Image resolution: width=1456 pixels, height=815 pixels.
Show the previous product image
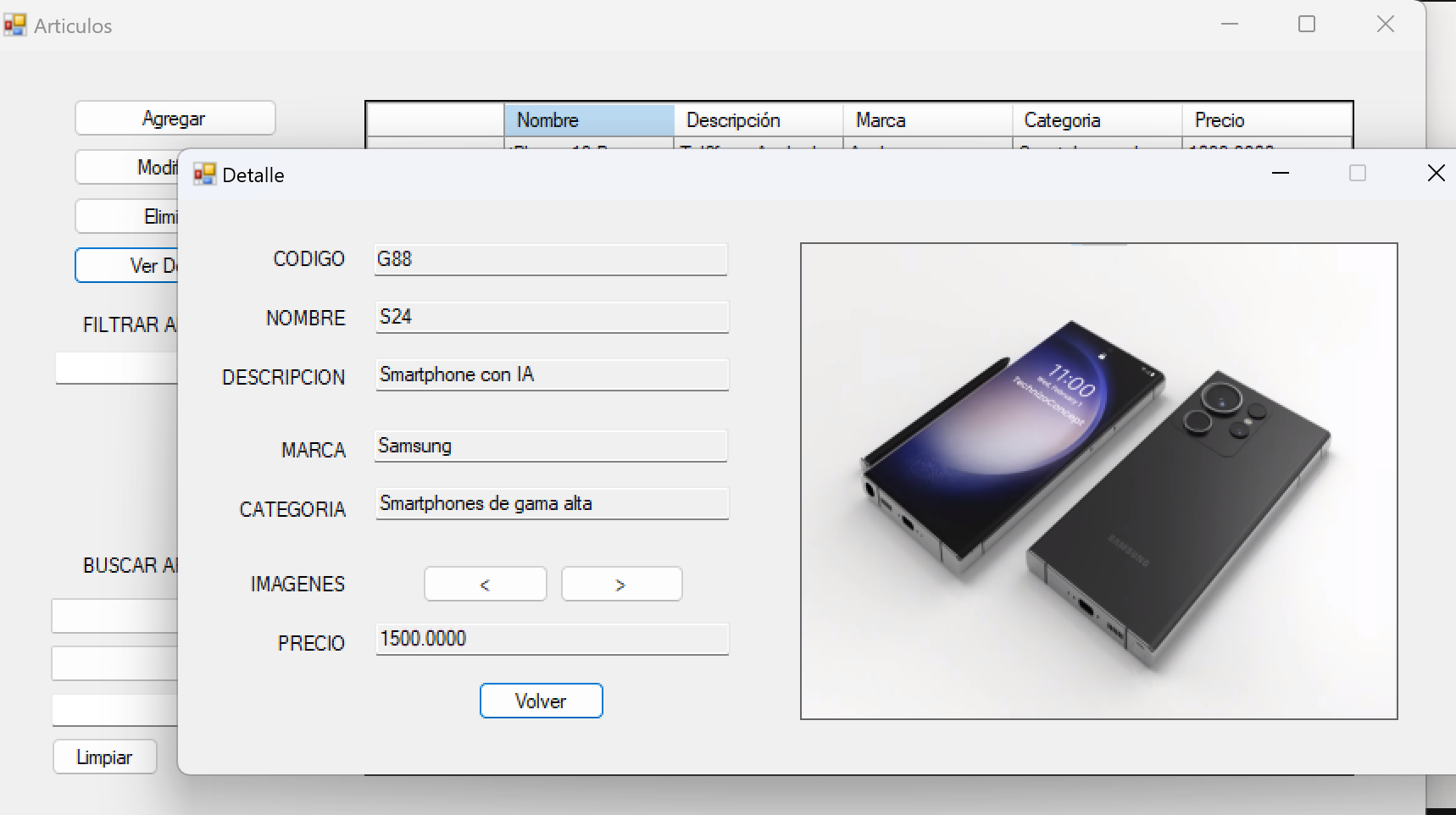point(485,585)
